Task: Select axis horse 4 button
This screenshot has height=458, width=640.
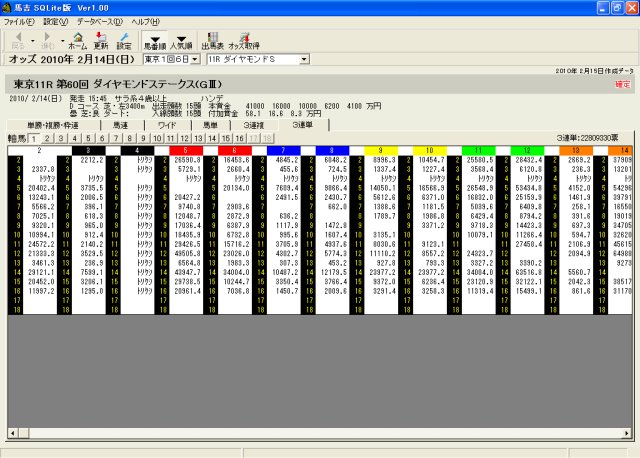Action: point(75,138)
